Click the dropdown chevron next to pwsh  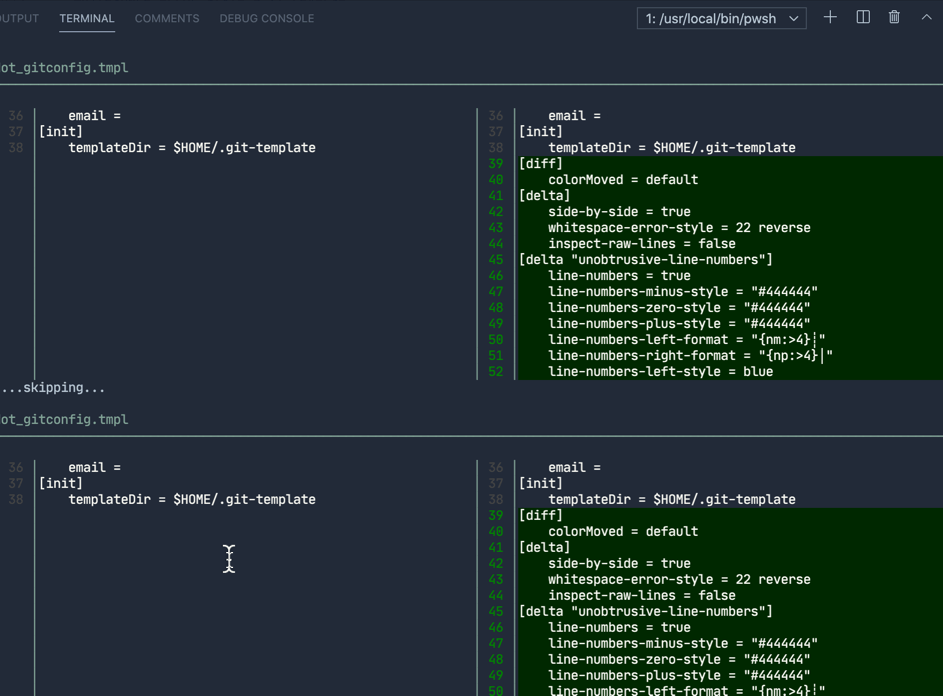tap(793, 18)
